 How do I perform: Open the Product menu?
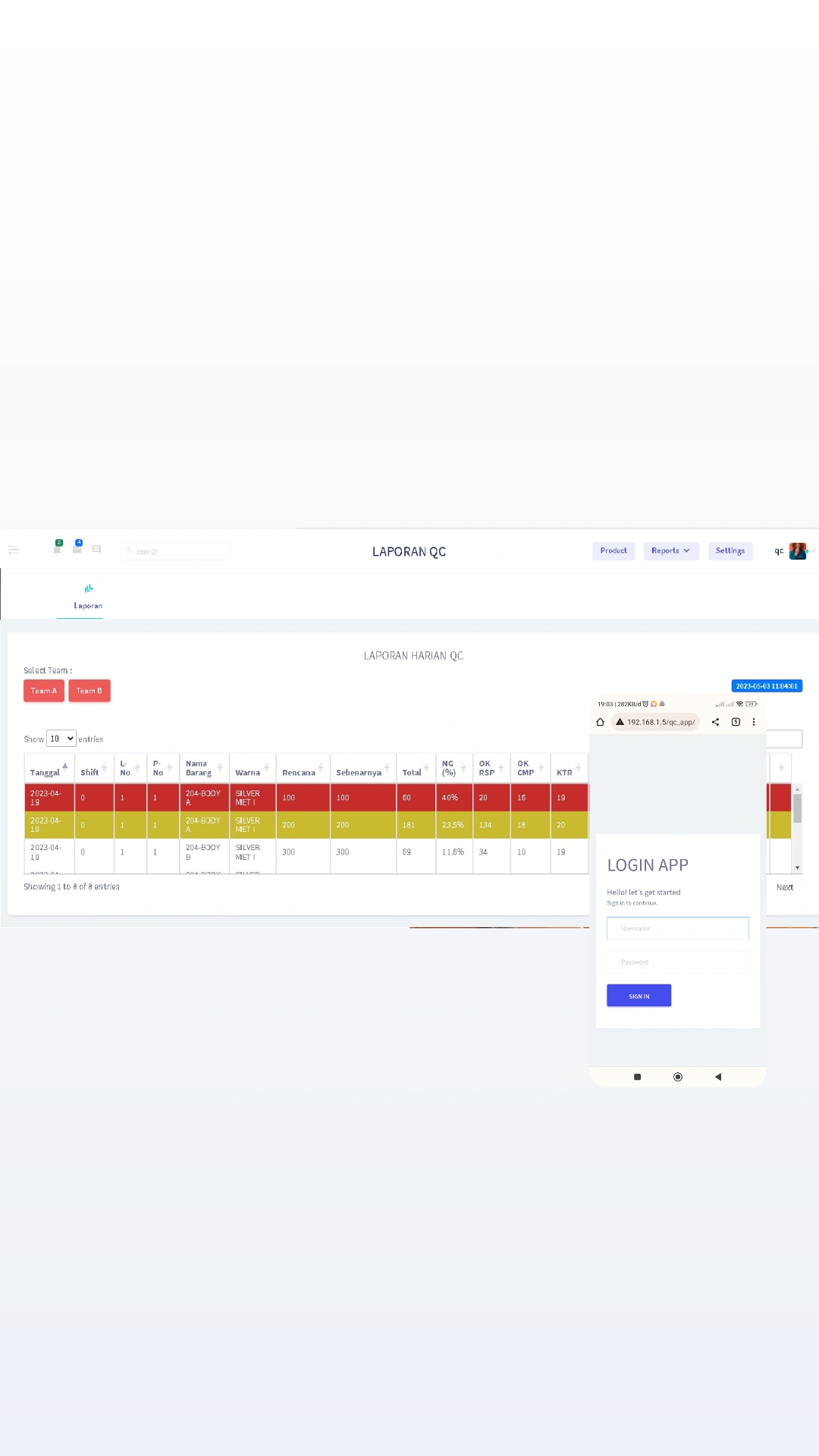(x=613, y=551)
